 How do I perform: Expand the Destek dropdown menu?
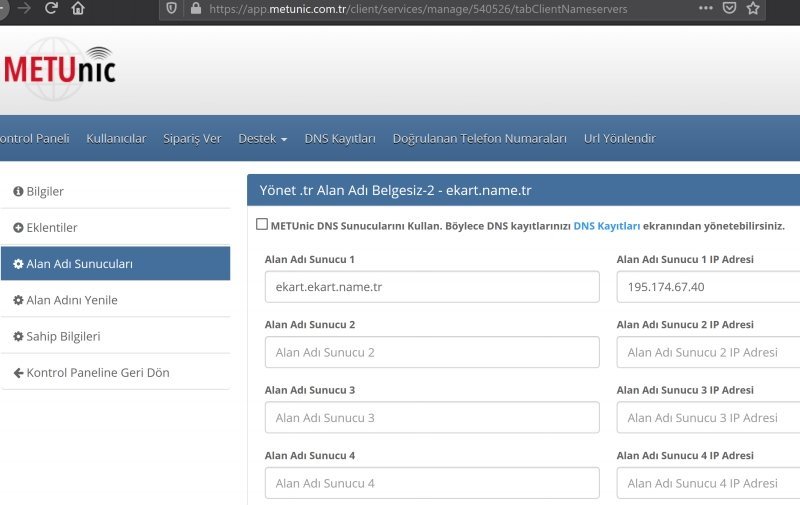tap(262, 138)
